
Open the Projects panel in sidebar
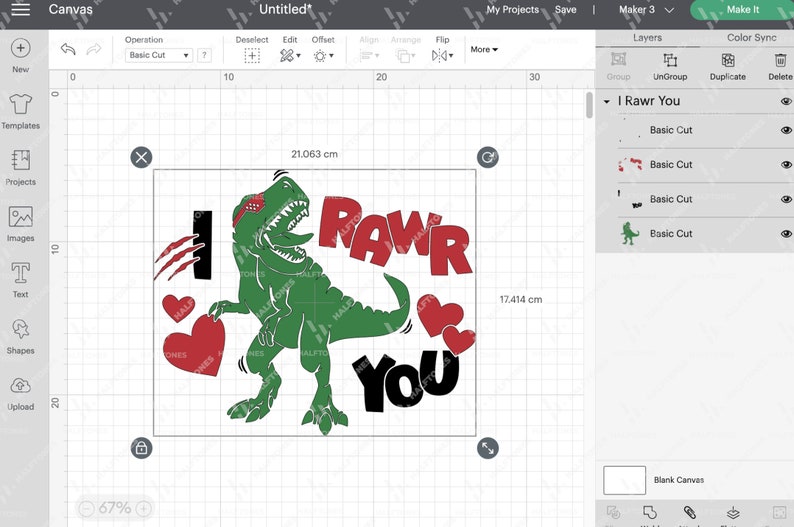pos(20,168)
